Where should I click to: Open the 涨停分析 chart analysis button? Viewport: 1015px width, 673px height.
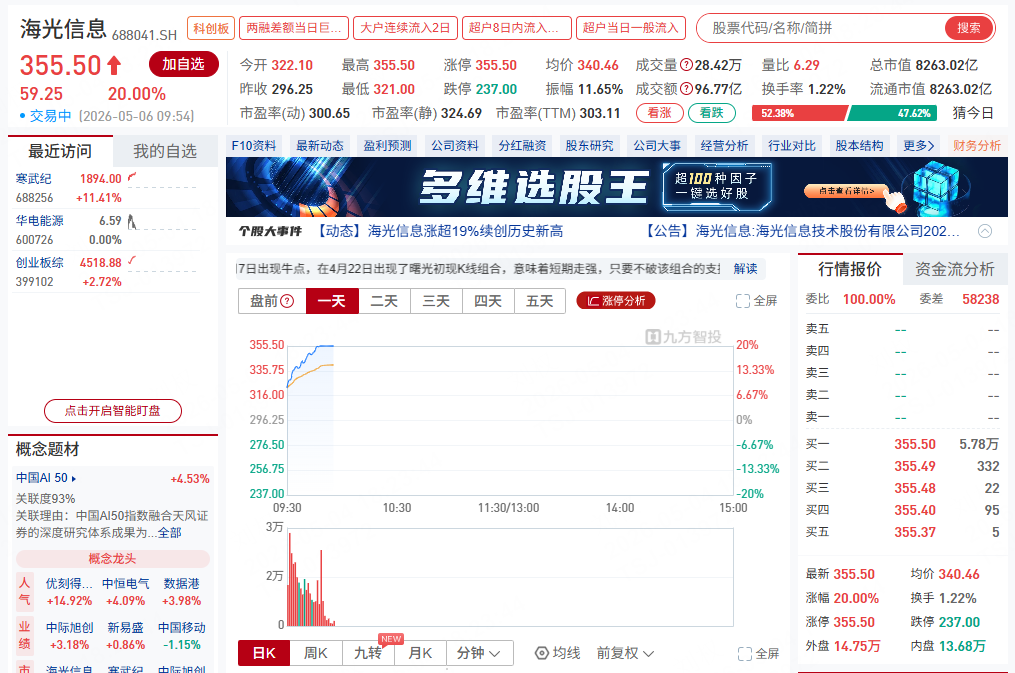click(x=616, y=301)
